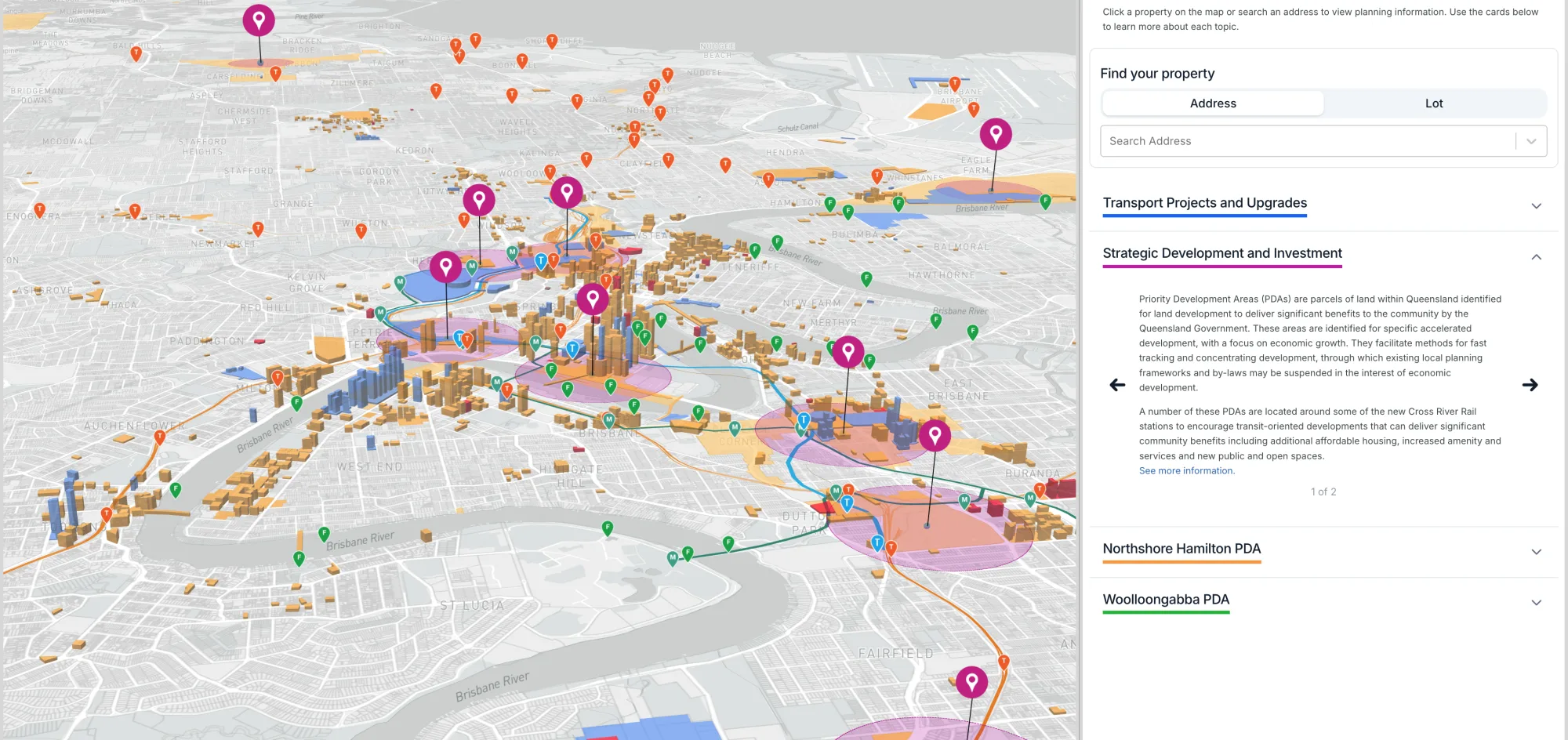This screenshot has height=740, width=1568.
Task: Select the magenta PDA pin left of Buranda
Action: coord(935,434)
